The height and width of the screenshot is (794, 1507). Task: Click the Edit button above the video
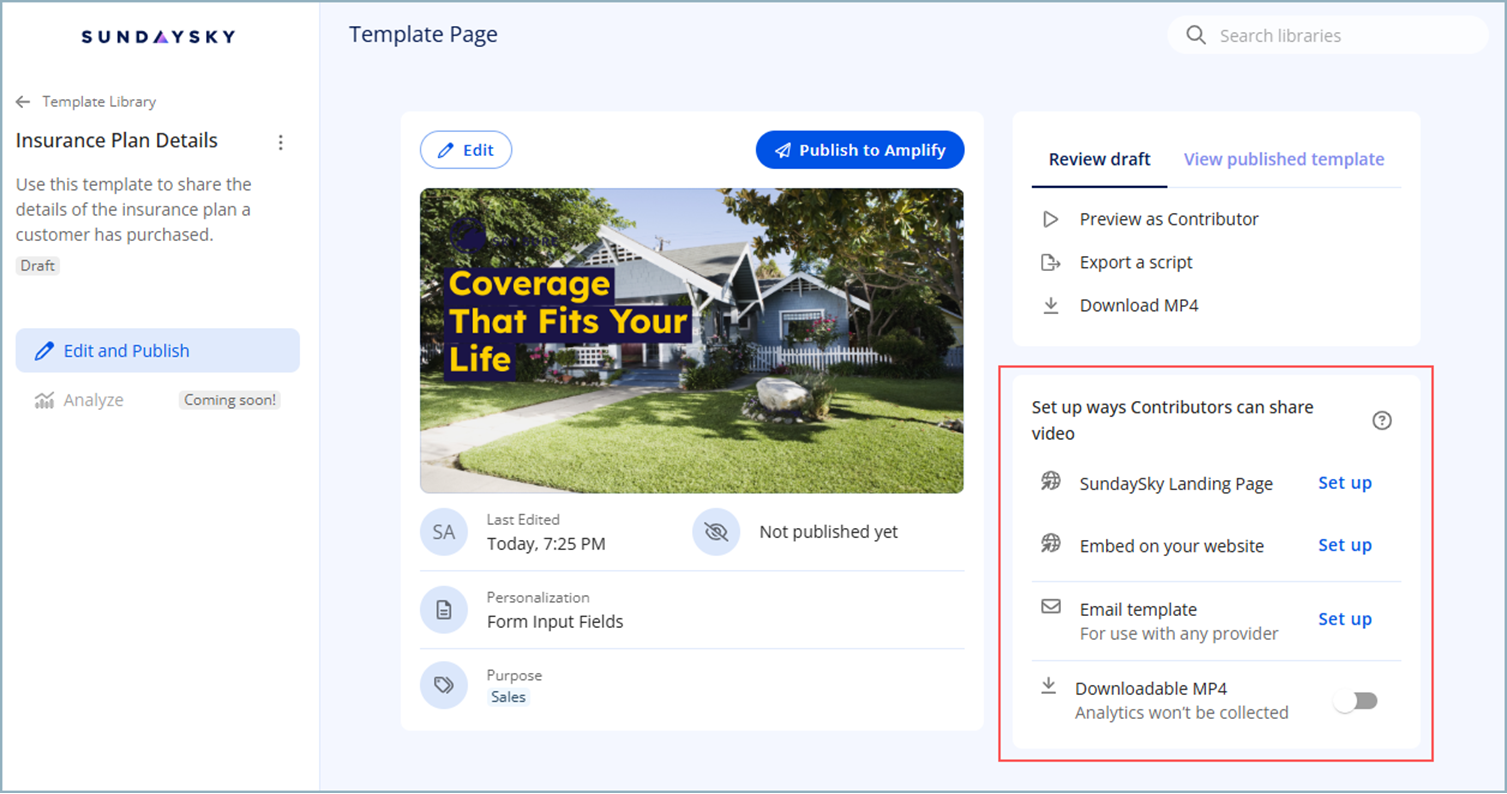pyautogui.click(x=466, y=150)
